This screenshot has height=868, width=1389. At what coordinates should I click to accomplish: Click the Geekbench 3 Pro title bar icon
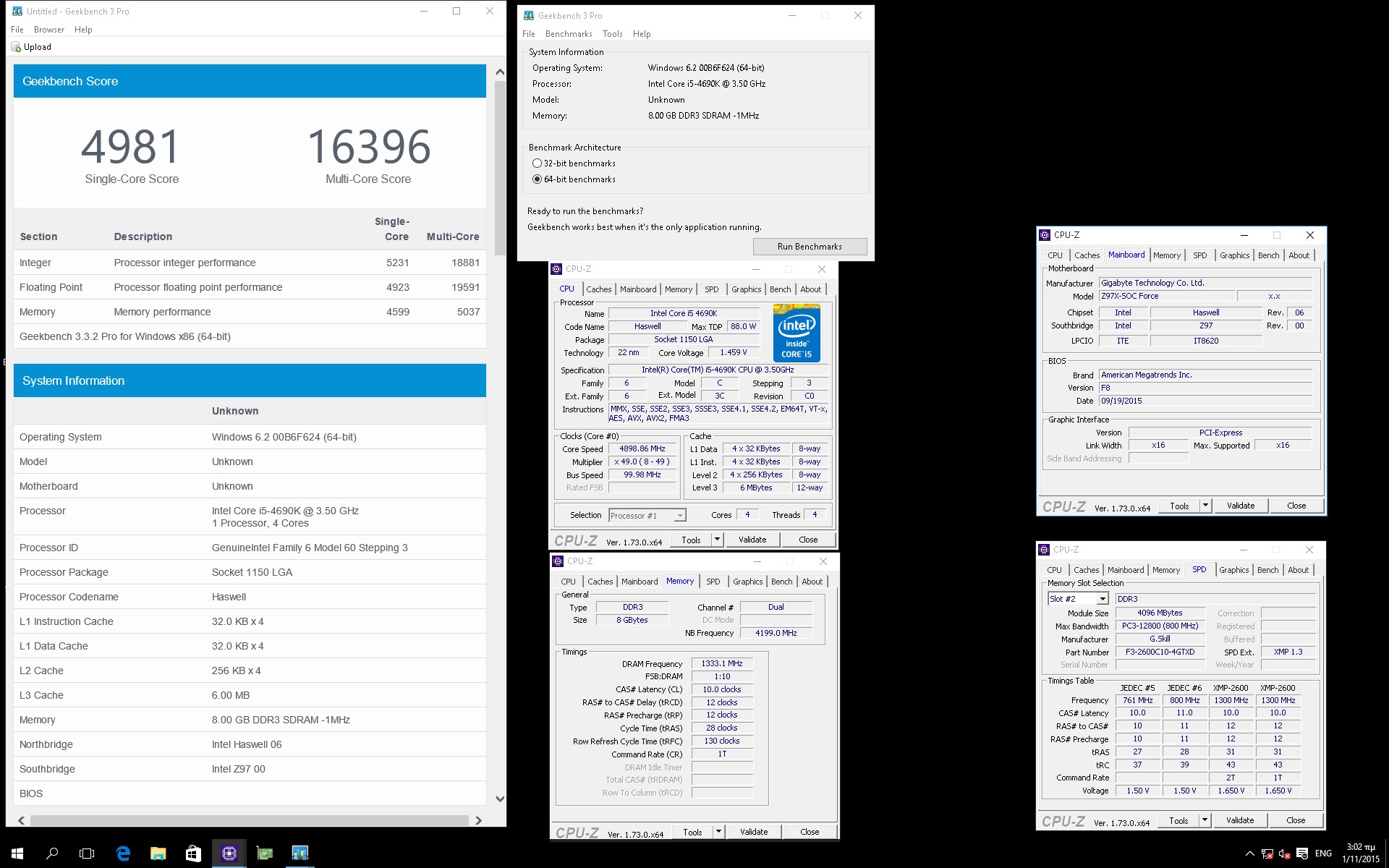tap(529, 15)
